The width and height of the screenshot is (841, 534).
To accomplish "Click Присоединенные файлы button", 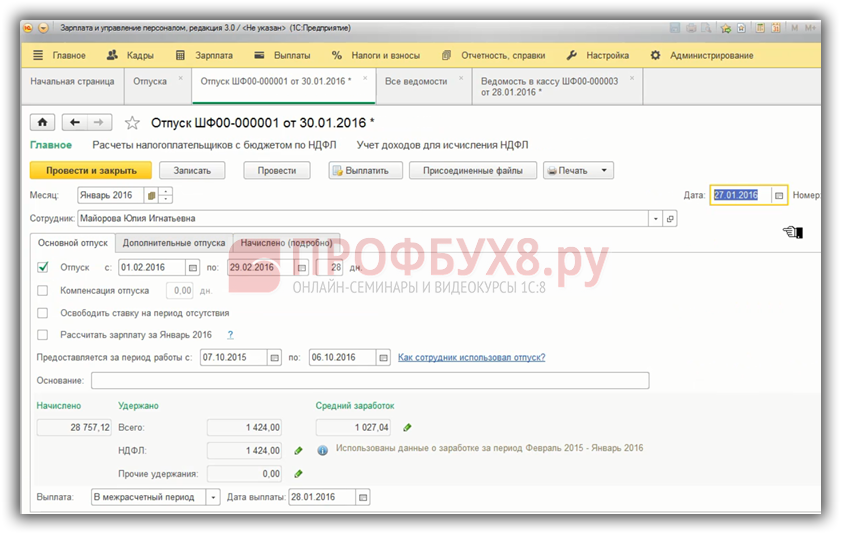I will pos(473,171).
